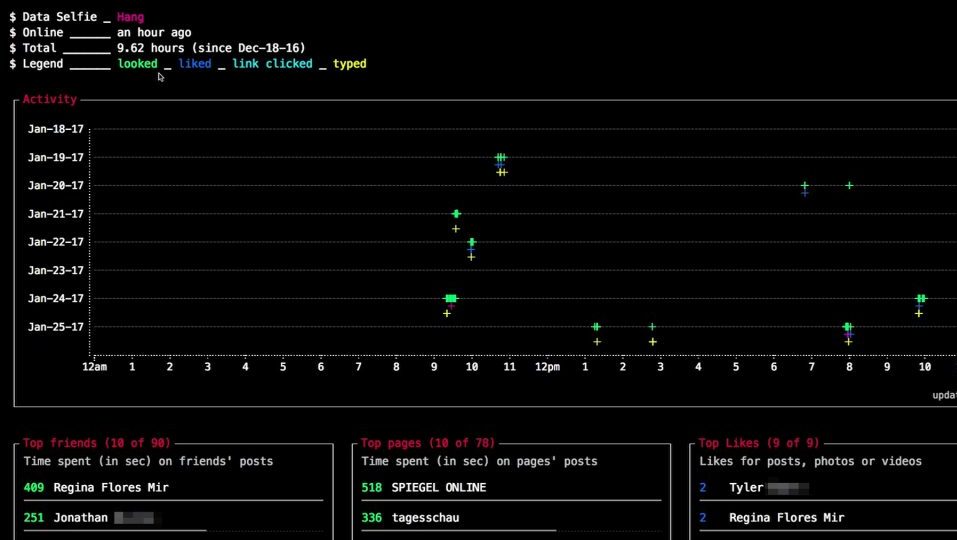Click the 12pm label on the time axis
This screenshot has width=957, height=540.
click(547, 367)
